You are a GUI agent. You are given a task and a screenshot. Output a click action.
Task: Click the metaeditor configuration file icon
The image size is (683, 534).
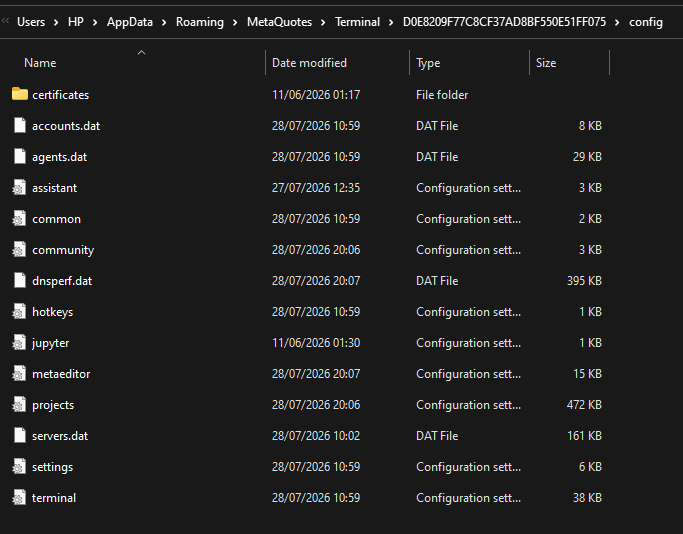(19, 374)
